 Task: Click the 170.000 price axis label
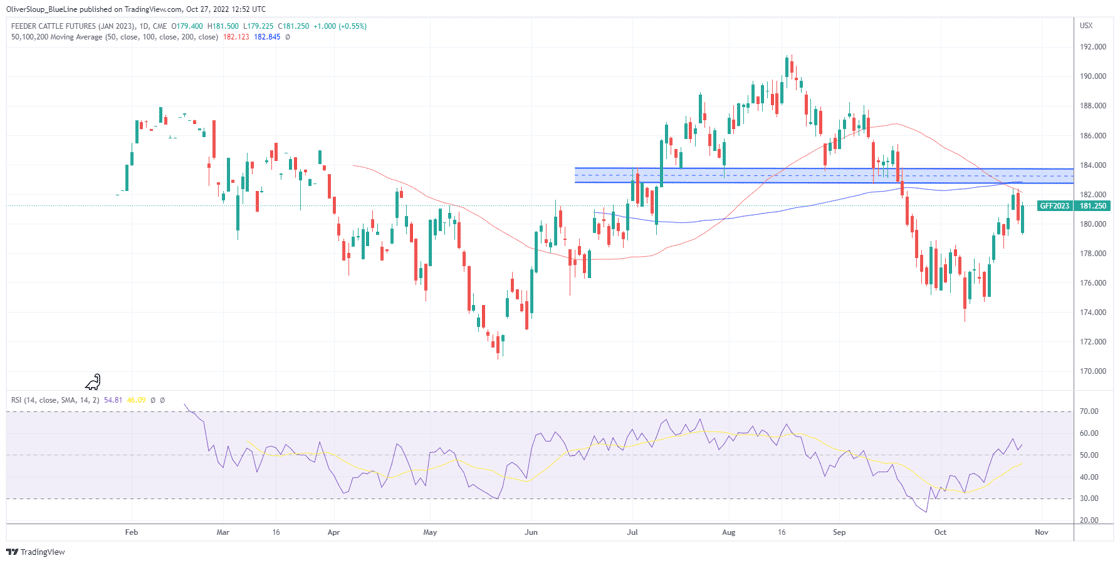(x=1092, y=371)
